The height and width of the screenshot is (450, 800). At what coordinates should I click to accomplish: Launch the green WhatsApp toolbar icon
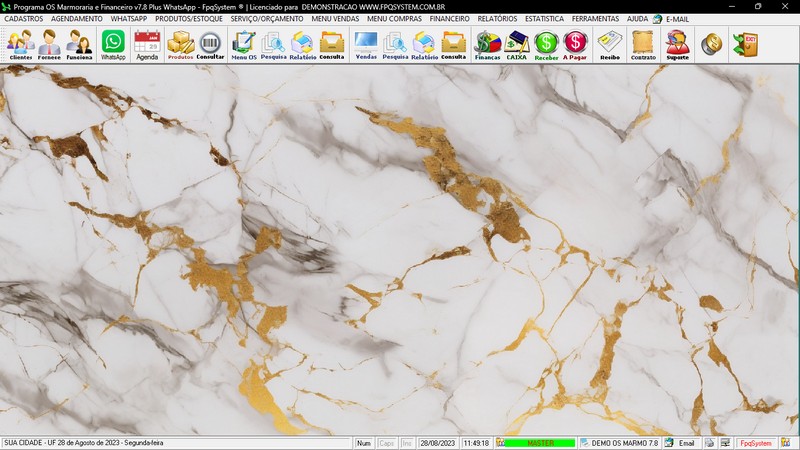point(114,45)
